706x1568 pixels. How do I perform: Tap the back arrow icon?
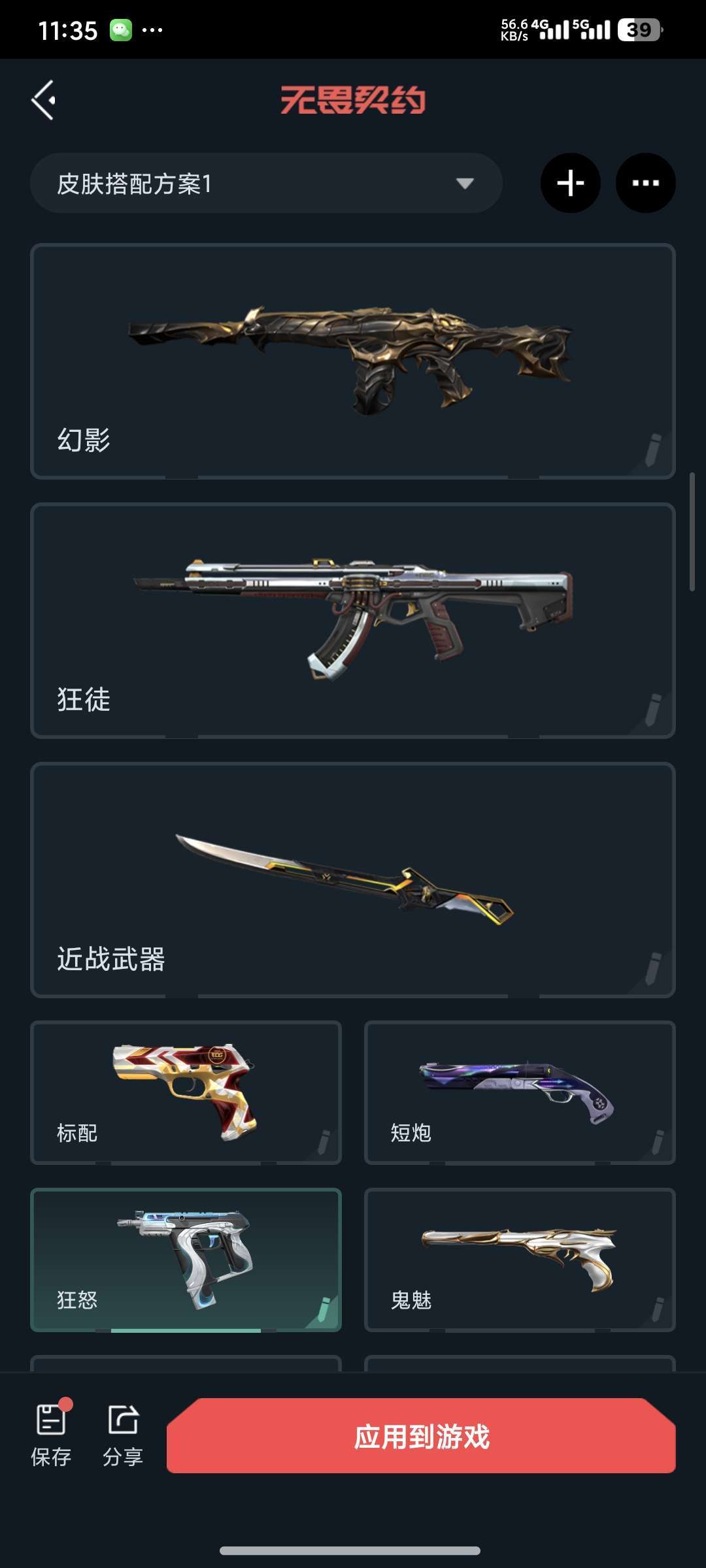click(43, 100)
